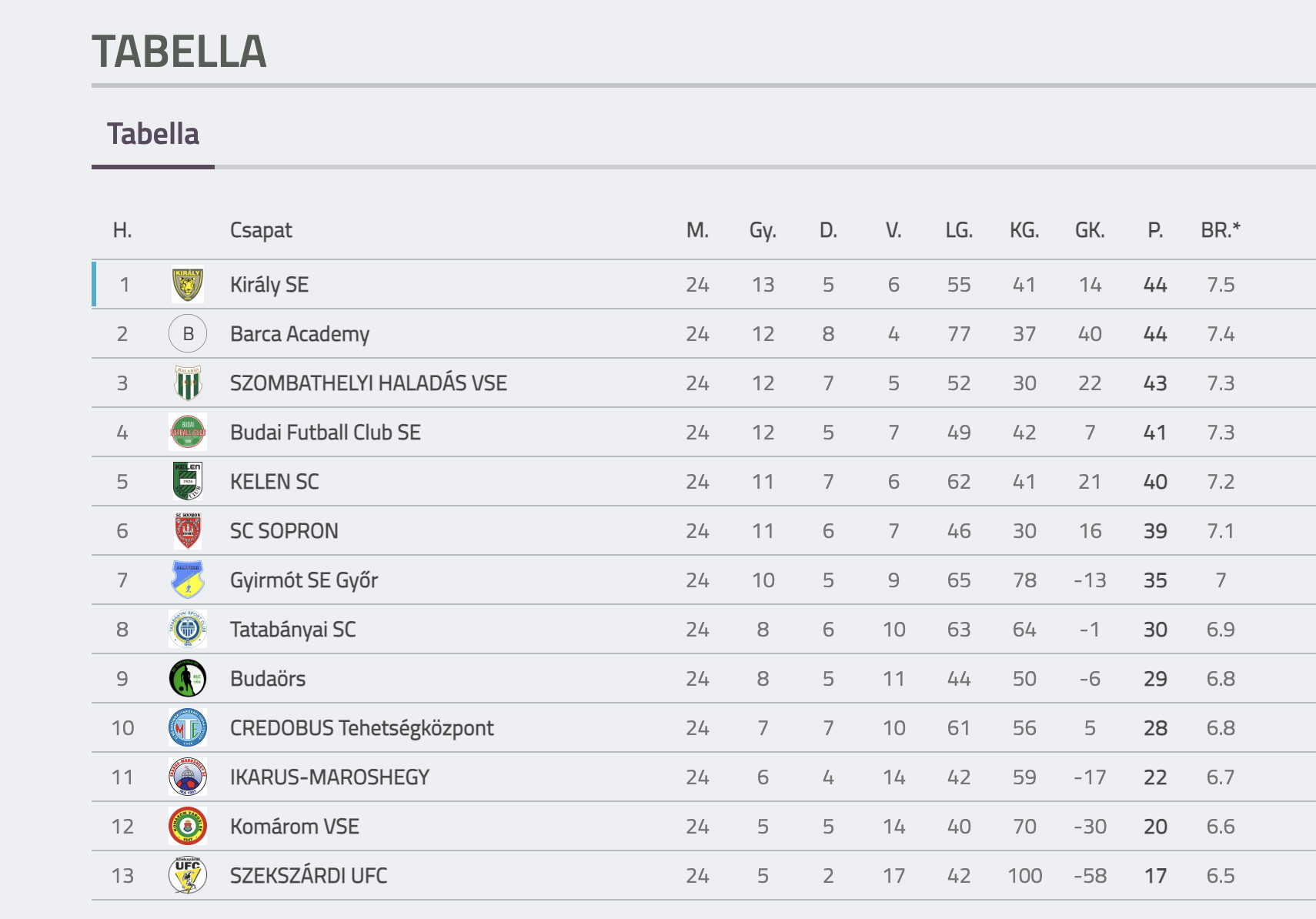Click the Szombathelyi Haladás VSE crest
This screenshot has width=1316, height=919.
[x=188, y=383]
